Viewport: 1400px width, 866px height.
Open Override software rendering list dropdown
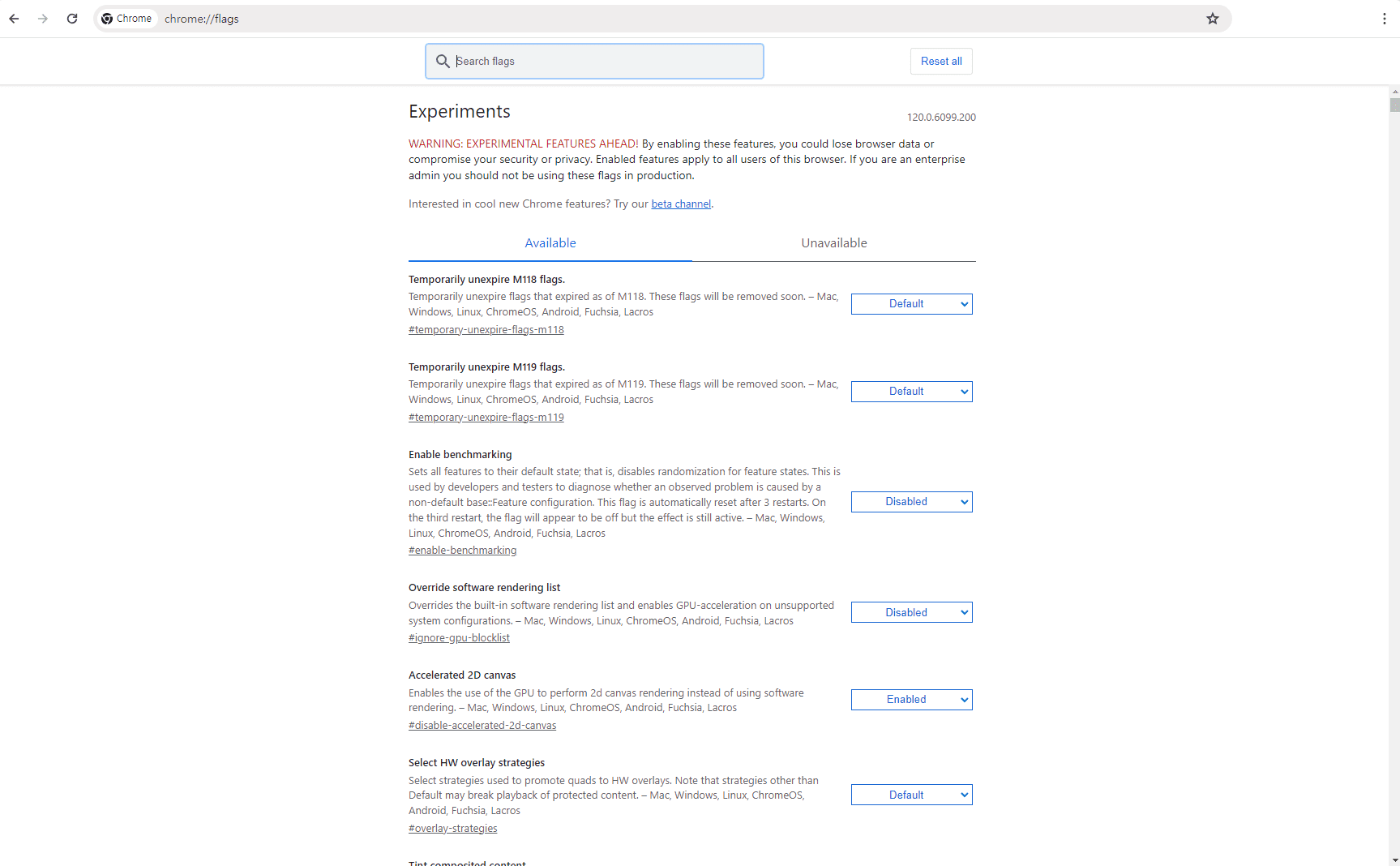pos(912,612)
